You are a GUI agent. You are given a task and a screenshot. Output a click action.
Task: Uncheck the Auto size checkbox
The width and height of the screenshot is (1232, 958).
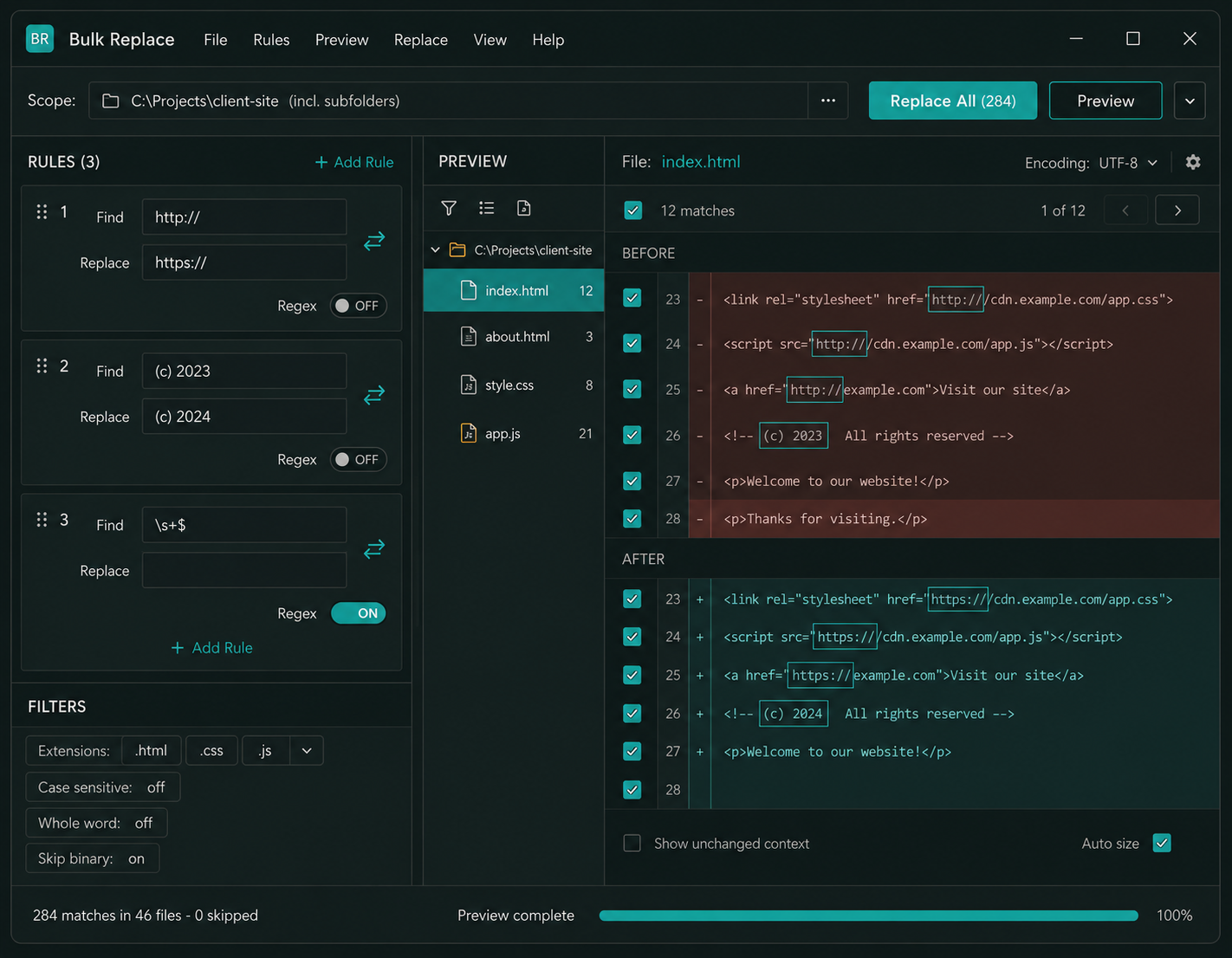[1162, 843]
